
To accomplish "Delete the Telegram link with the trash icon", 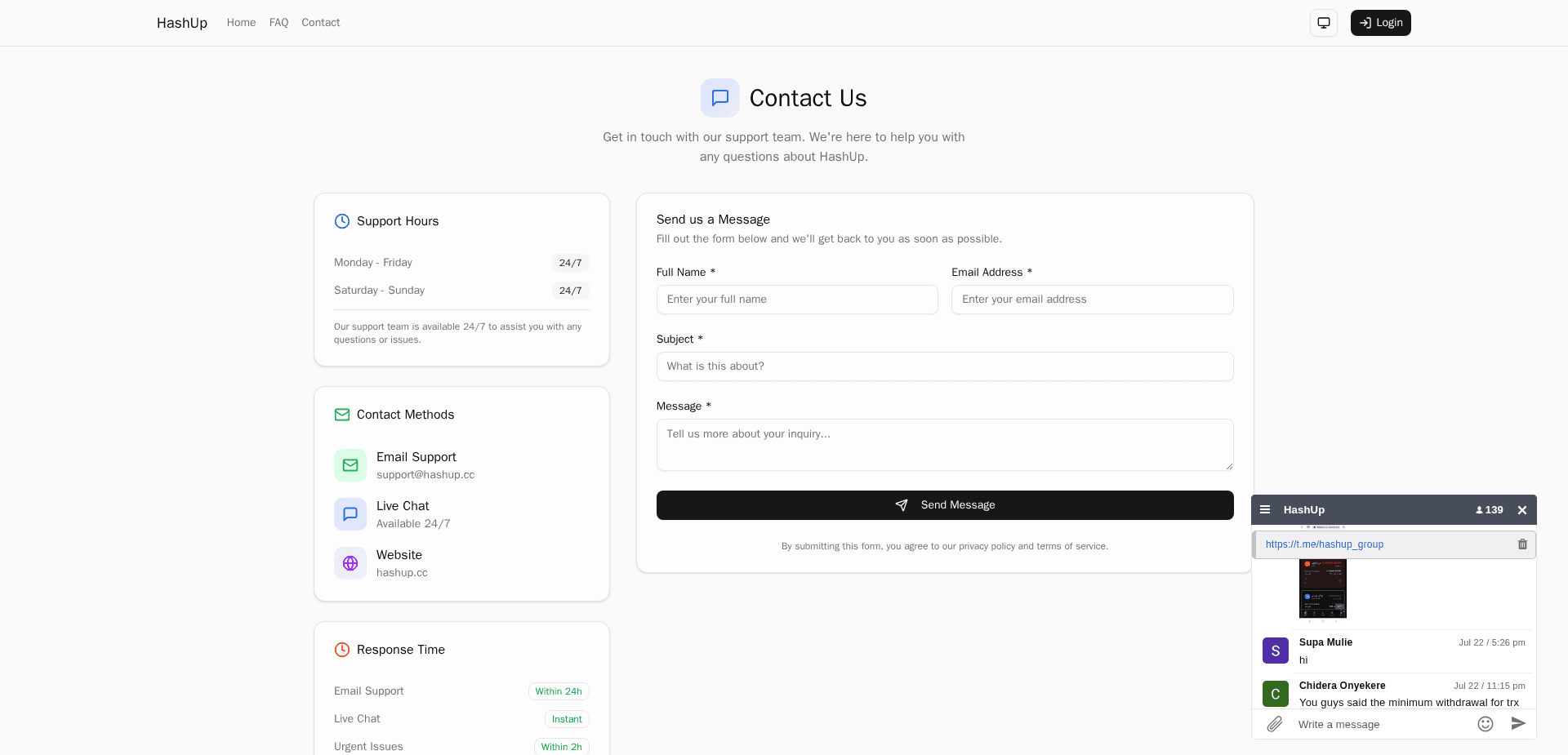I will click(x=1522, y=544).
